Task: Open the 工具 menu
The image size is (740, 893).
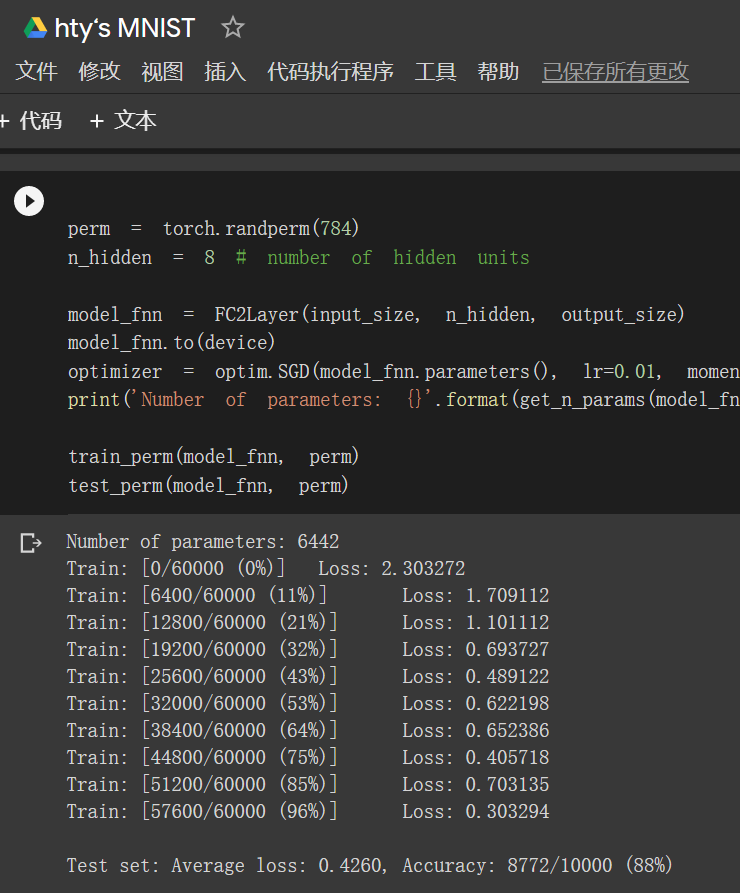Action: coord(436,72)
